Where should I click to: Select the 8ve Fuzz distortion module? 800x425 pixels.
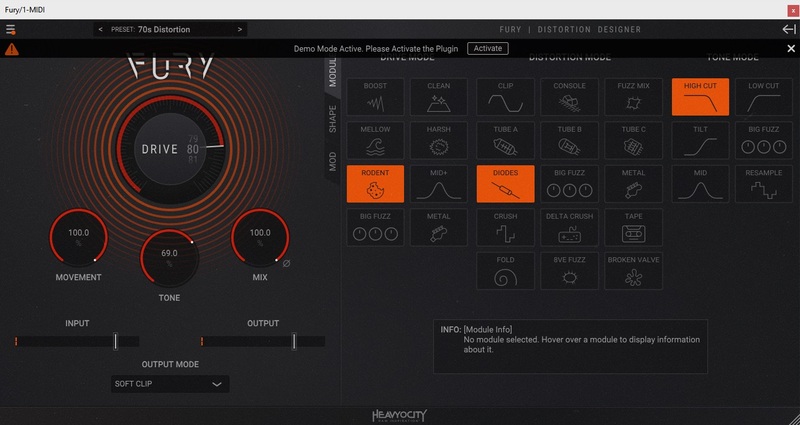coord(569,270)
